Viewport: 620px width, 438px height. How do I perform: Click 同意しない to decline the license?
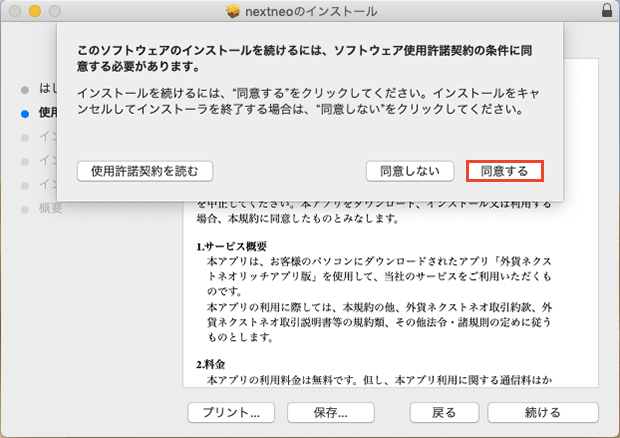click(x=410, y=171)
